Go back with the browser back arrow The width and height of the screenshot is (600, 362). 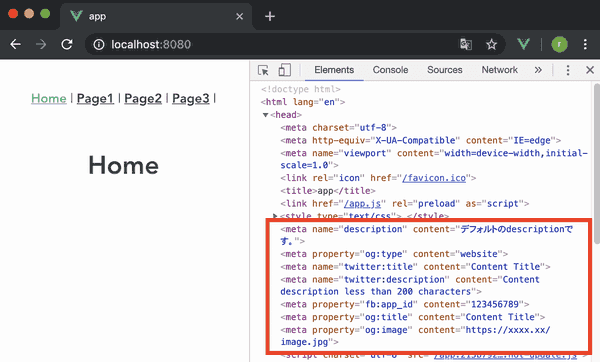[x=15, y=44]
